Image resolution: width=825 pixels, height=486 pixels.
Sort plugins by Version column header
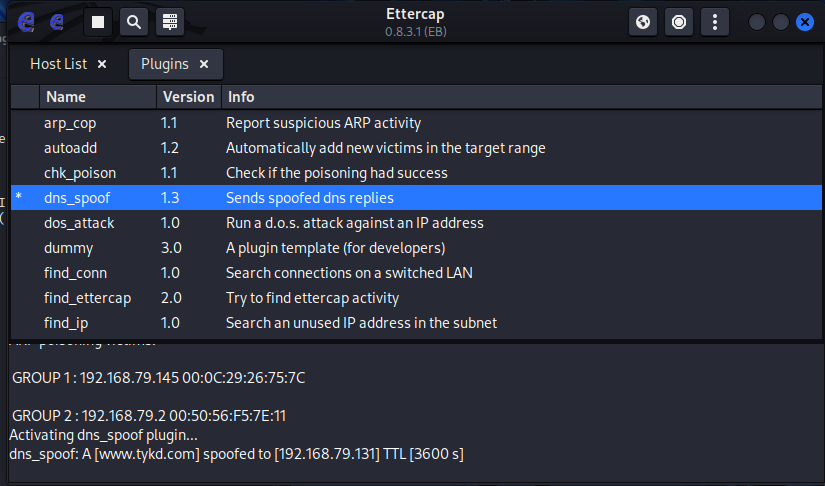[x=187, y=97]
